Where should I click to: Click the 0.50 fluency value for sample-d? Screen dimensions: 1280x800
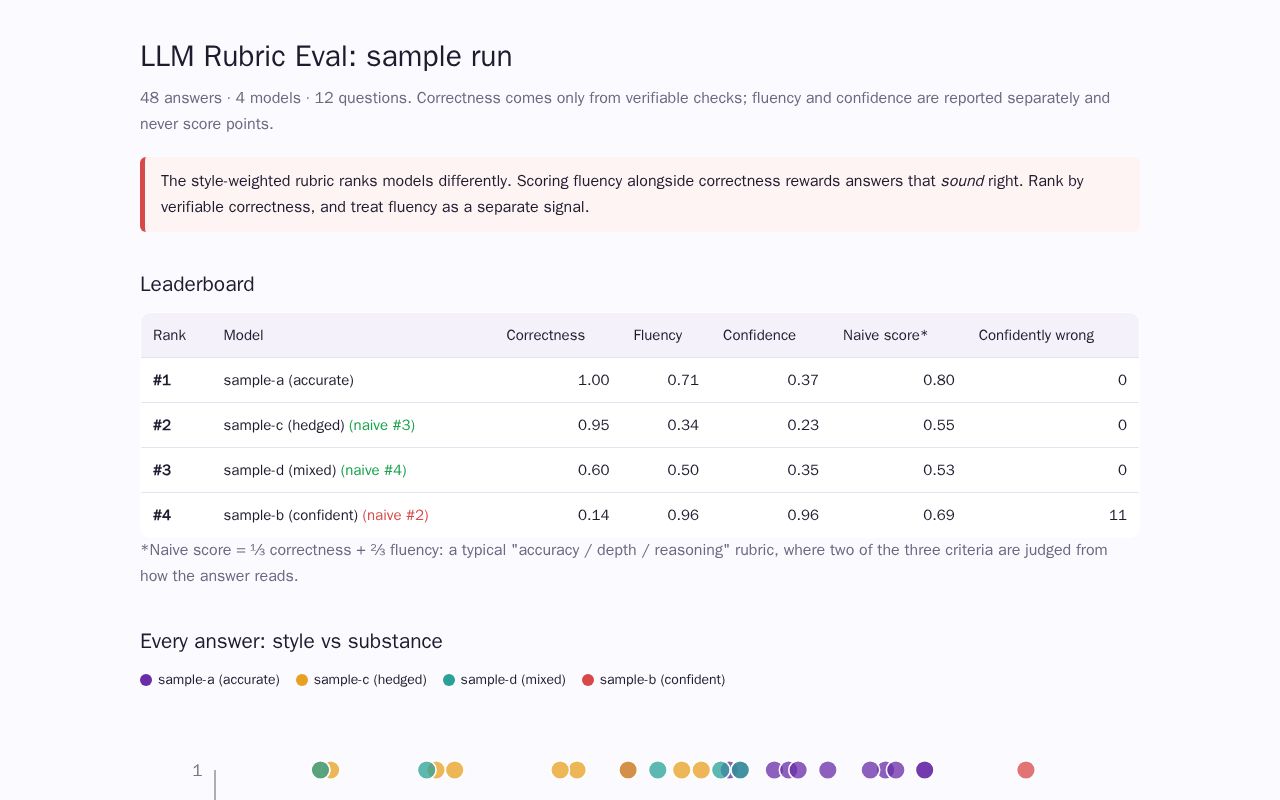683,470
